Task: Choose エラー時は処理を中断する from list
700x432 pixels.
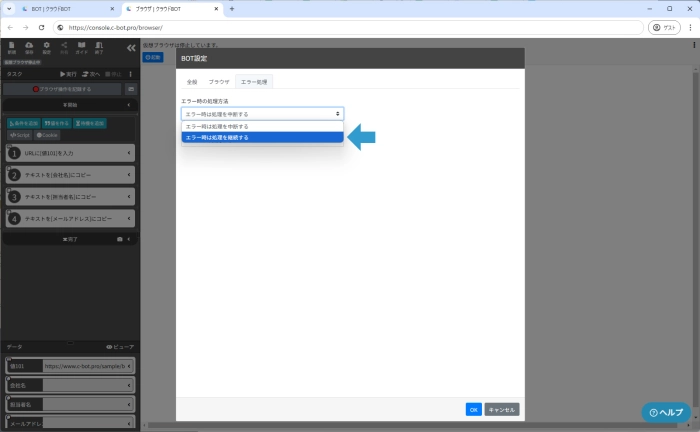Action: [262, 127]
